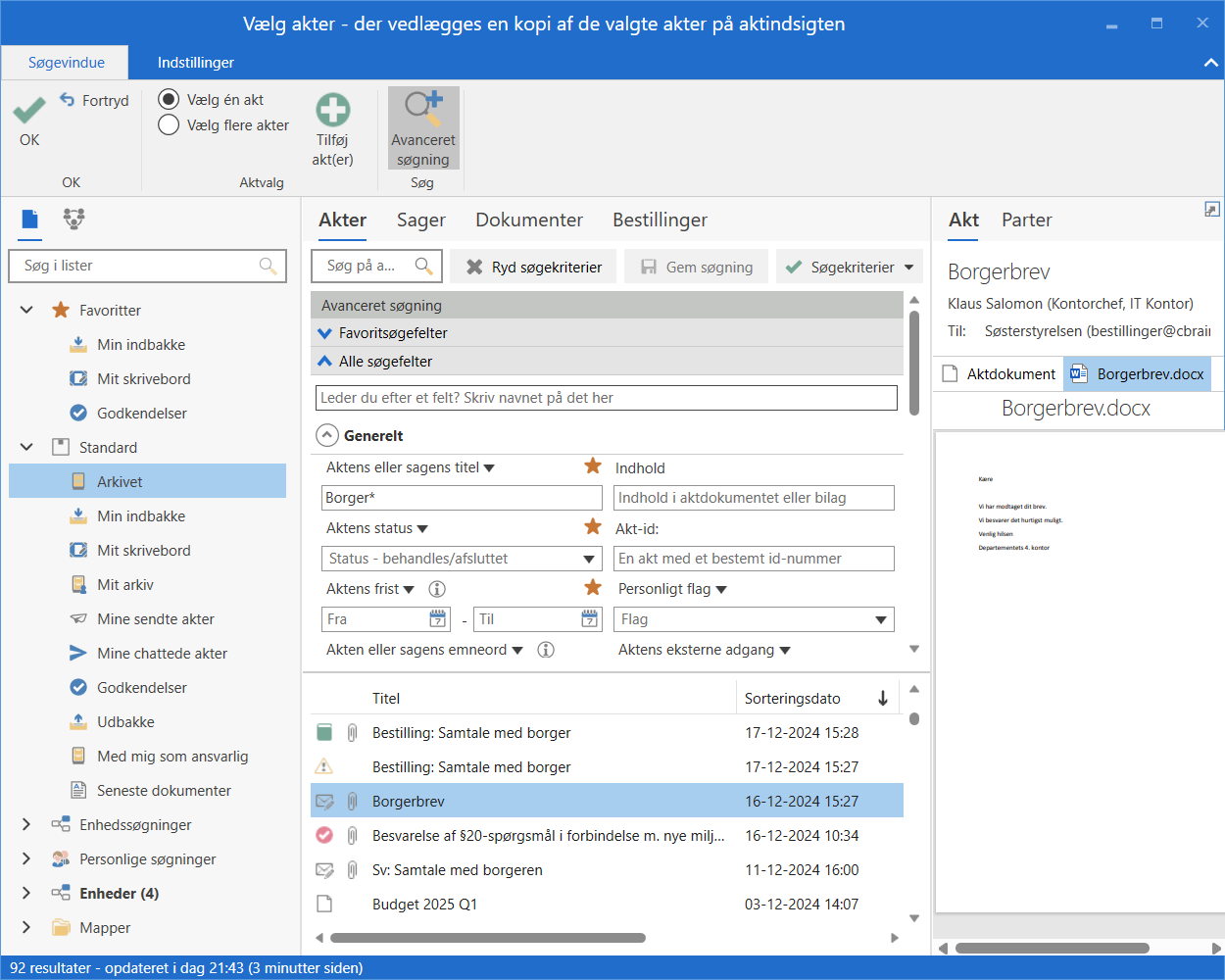Click the Gem søgning button

coord(697,267)
